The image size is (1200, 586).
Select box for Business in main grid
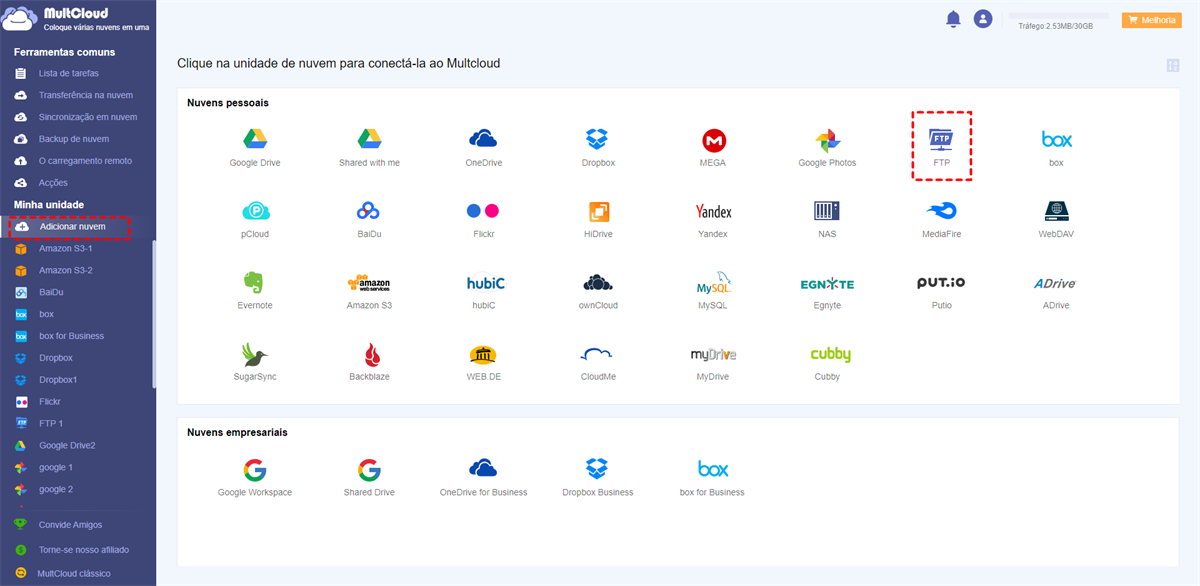click(x=713, y=477)
